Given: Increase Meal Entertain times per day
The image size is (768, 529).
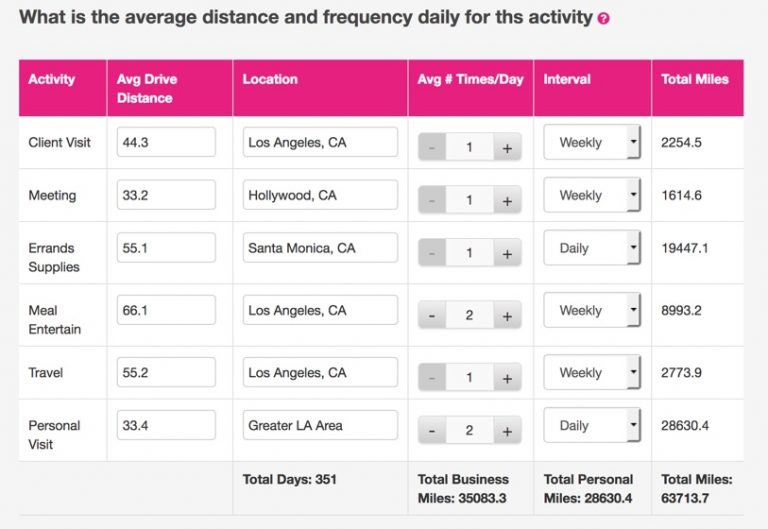Looking at the screenshot, I should (x=506, y=316).
